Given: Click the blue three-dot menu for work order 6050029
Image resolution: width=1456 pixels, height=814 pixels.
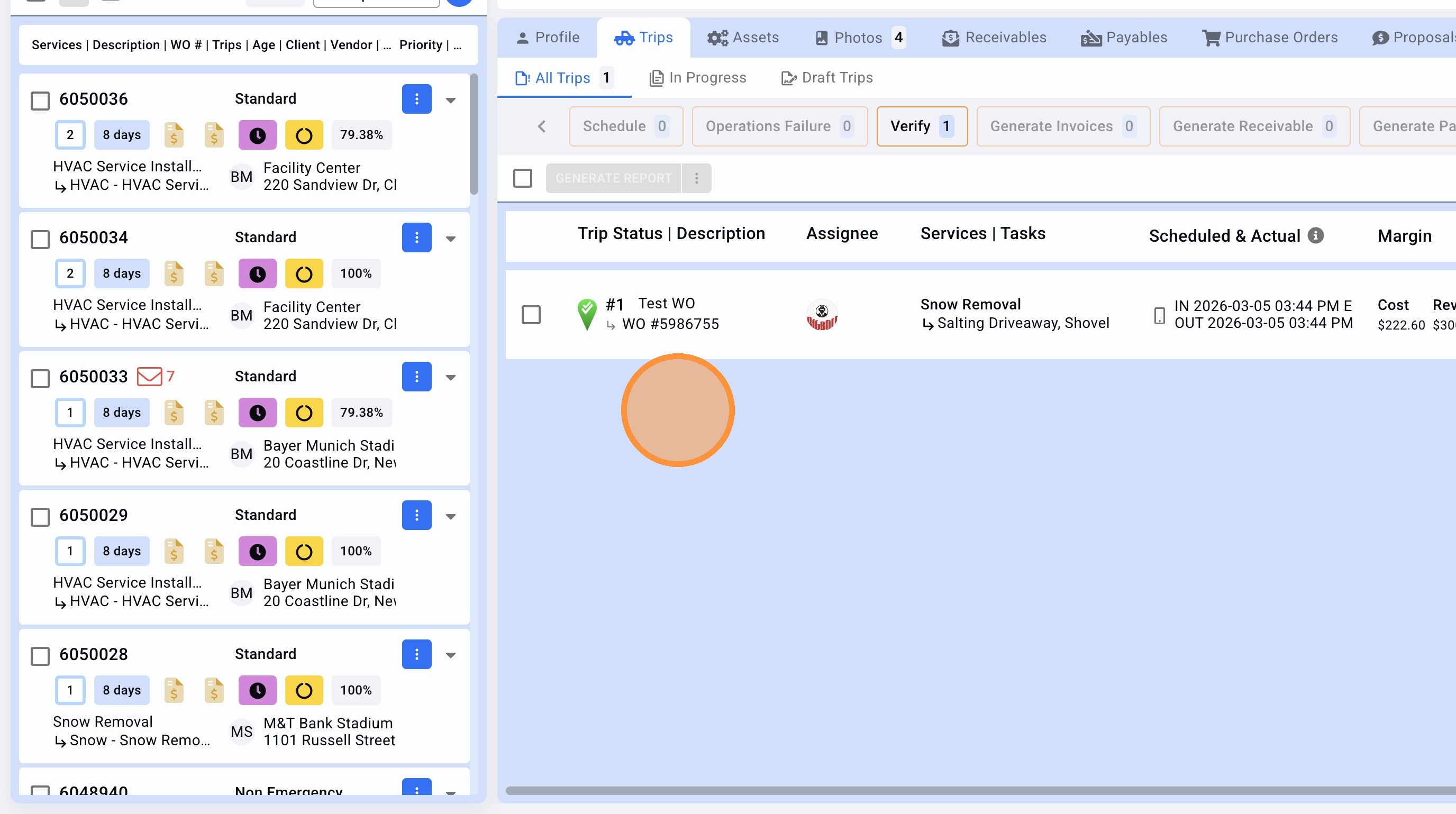Looking at the screenshot, I should 416,515.
